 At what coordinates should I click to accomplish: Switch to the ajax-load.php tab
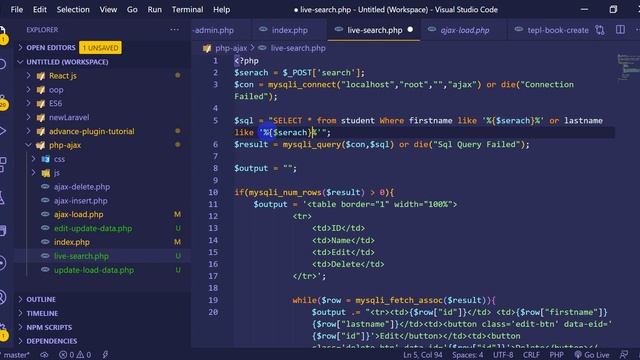[464, 30]
